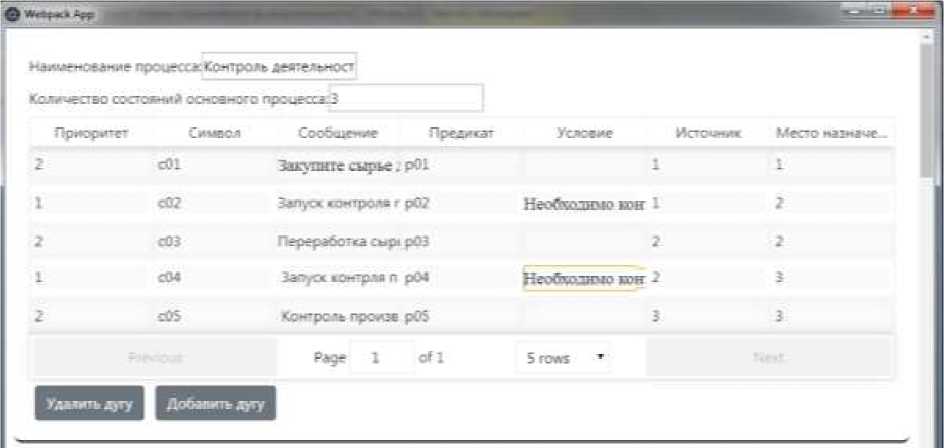944x448 pixels.
Task: Click the destination cell in row c05
Action: [x=831, y=316]
